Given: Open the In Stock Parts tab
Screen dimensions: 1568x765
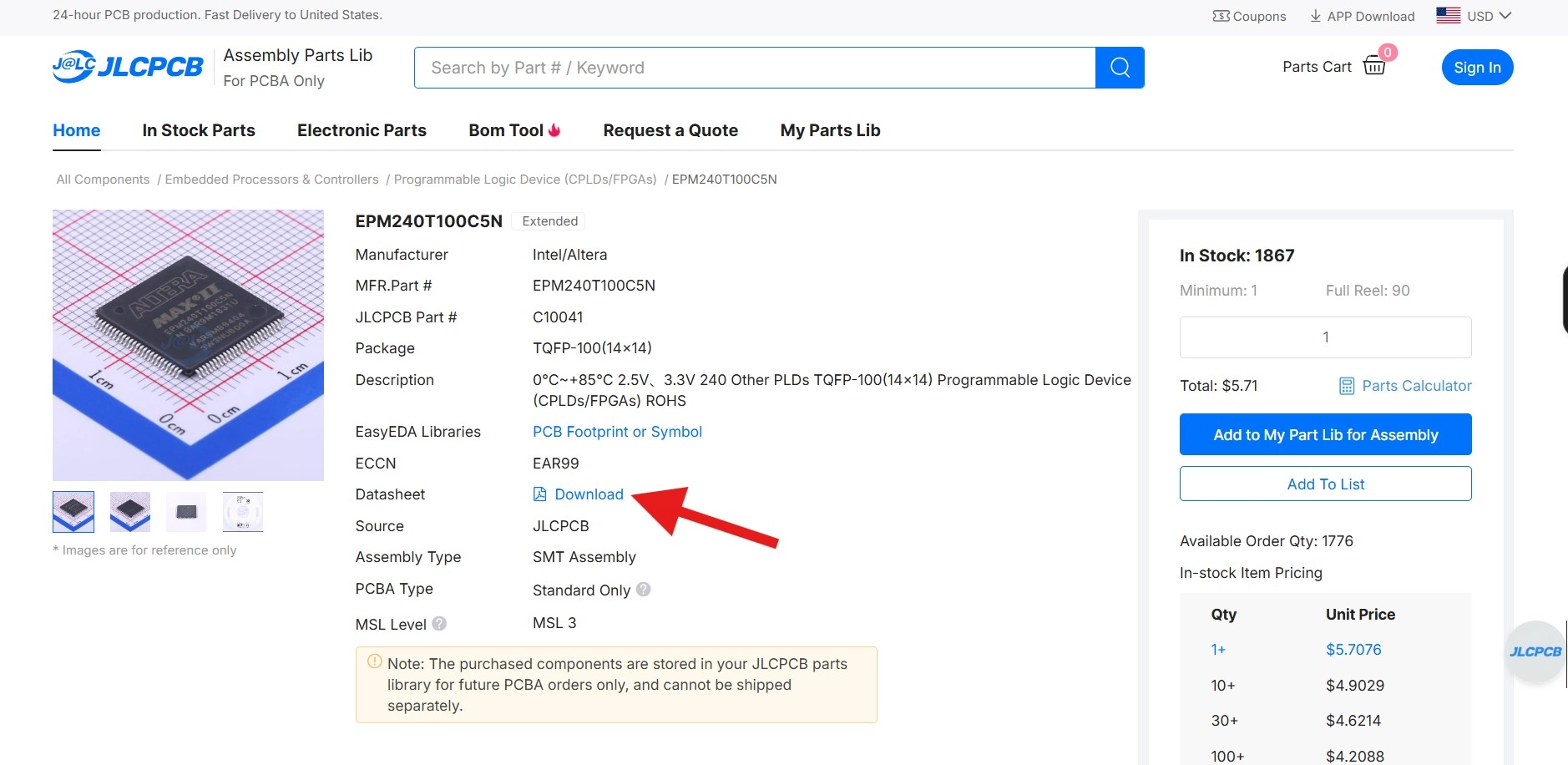Looking at the screenshot, I should click(199, 130).
